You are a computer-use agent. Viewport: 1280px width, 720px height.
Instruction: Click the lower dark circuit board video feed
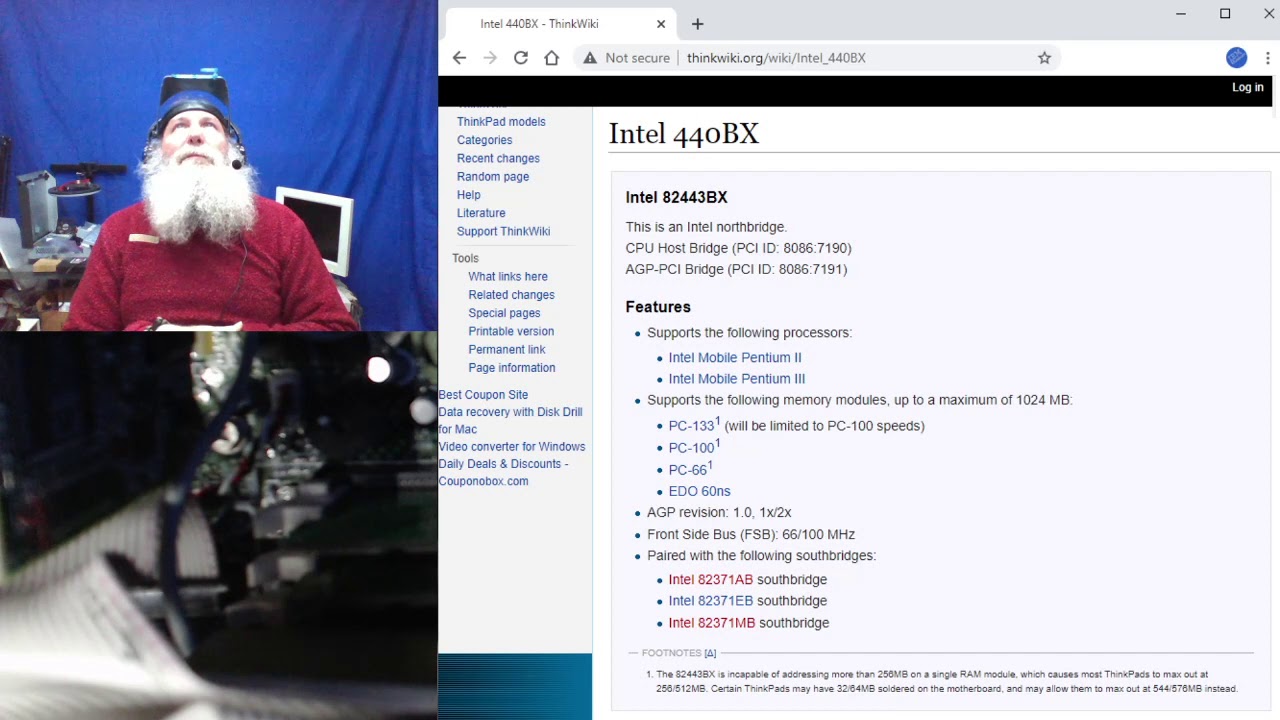click(218, 526)
